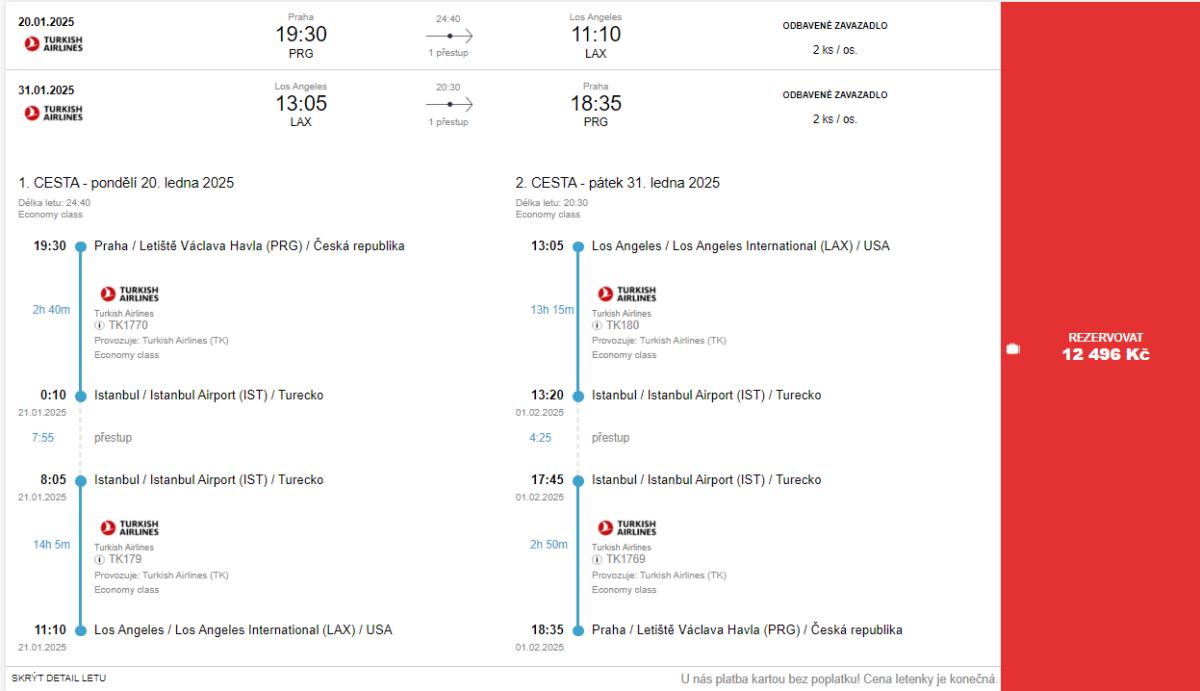Click Turkish Airlines logo above flight TK1769
The height and width of the screenshot is (691, 1200).
(627, 527)
